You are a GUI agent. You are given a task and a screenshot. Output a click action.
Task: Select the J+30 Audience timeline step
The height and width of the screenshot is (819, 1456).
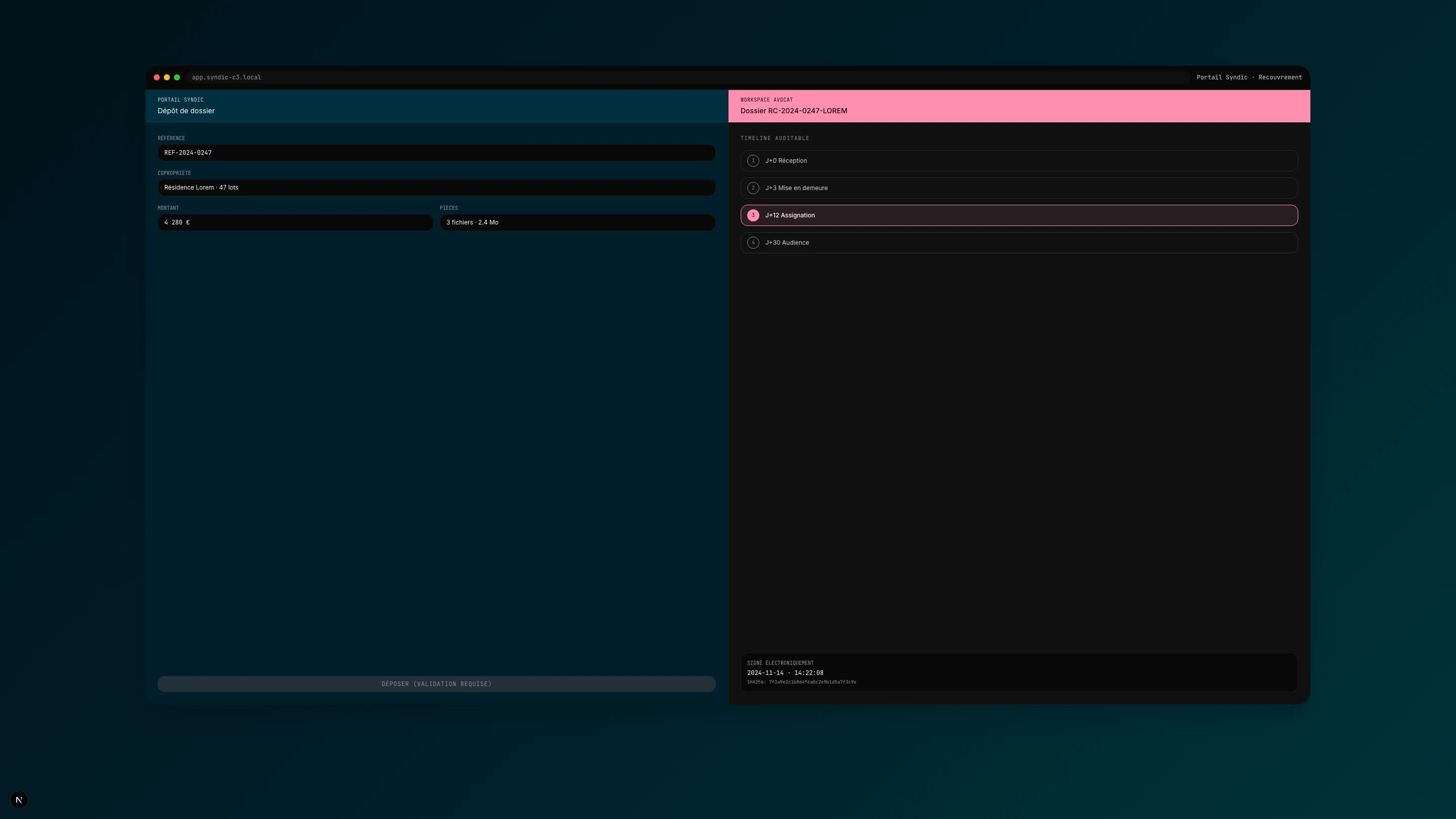[1019, 243]
